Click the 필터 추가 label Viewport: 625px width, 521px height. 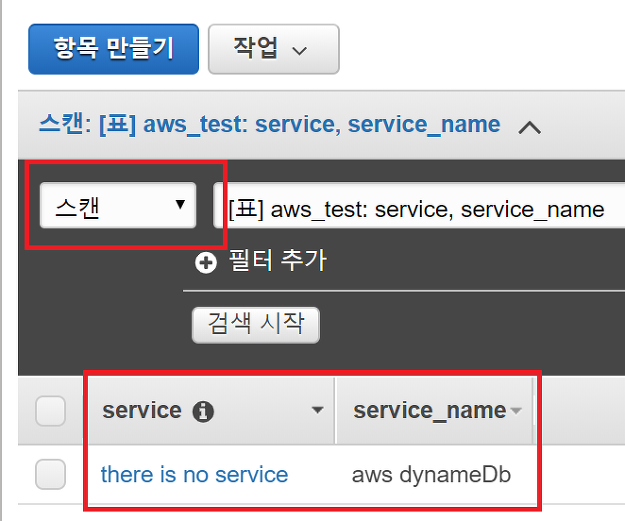click(x=278, y=261)
